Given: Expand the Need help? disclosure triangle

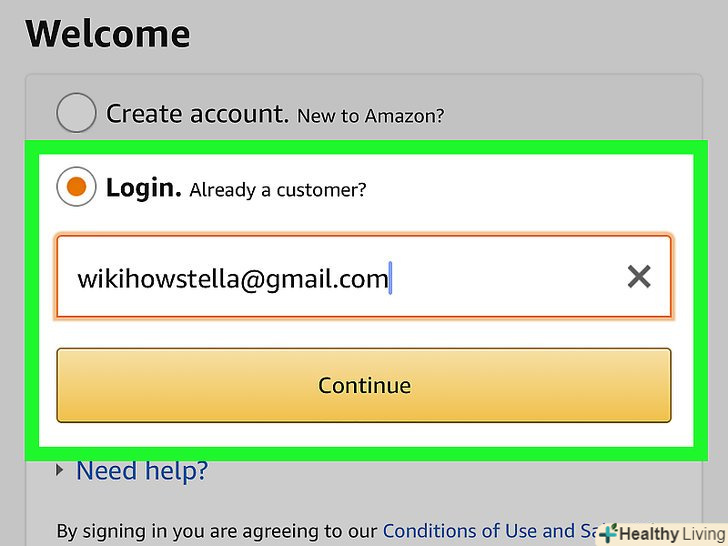Looking at the screenshot, I should (x=61, y=469).
